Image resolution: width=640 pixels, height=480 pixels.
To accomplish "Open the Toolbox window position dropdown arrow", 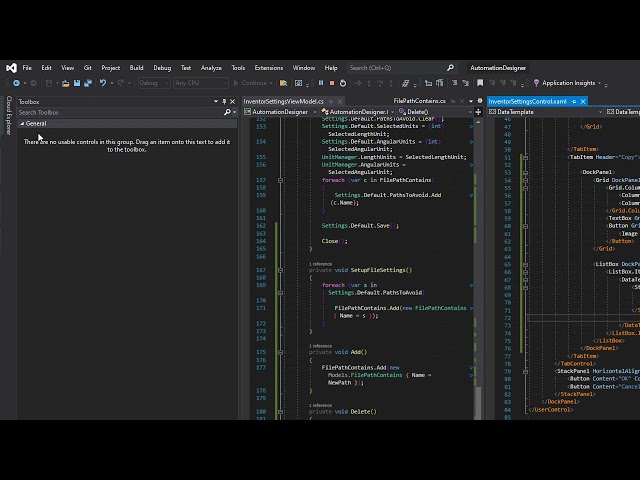I will pyautogui.click(x=216, y=101).
